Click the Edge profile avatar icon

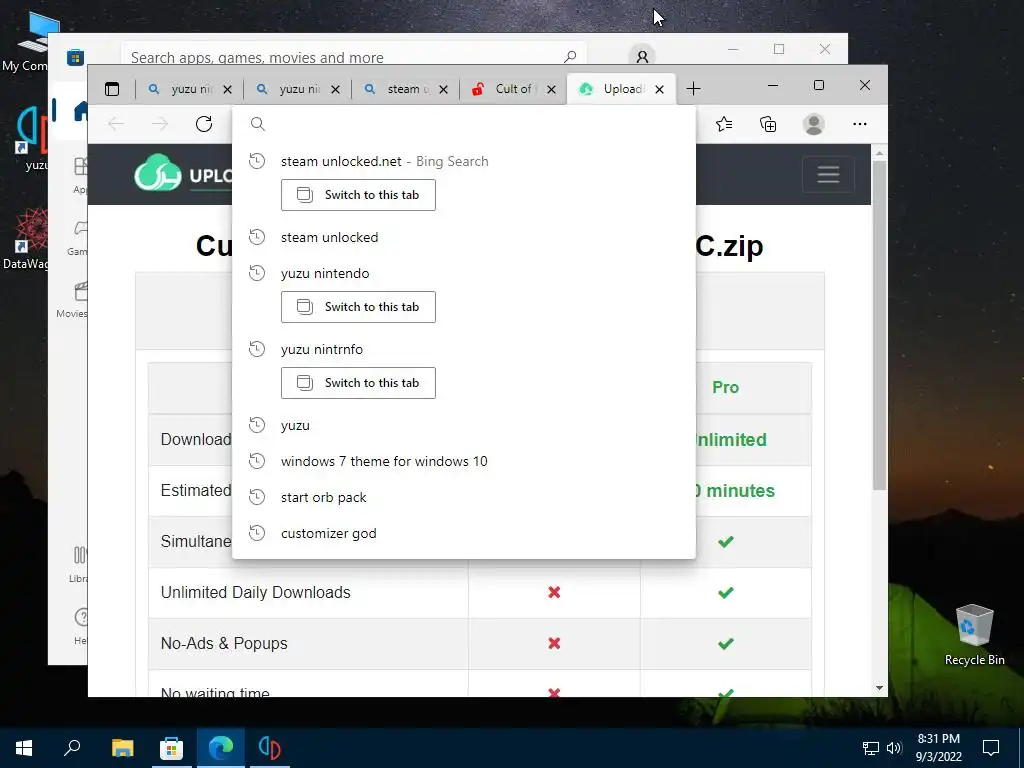point(814,124)
